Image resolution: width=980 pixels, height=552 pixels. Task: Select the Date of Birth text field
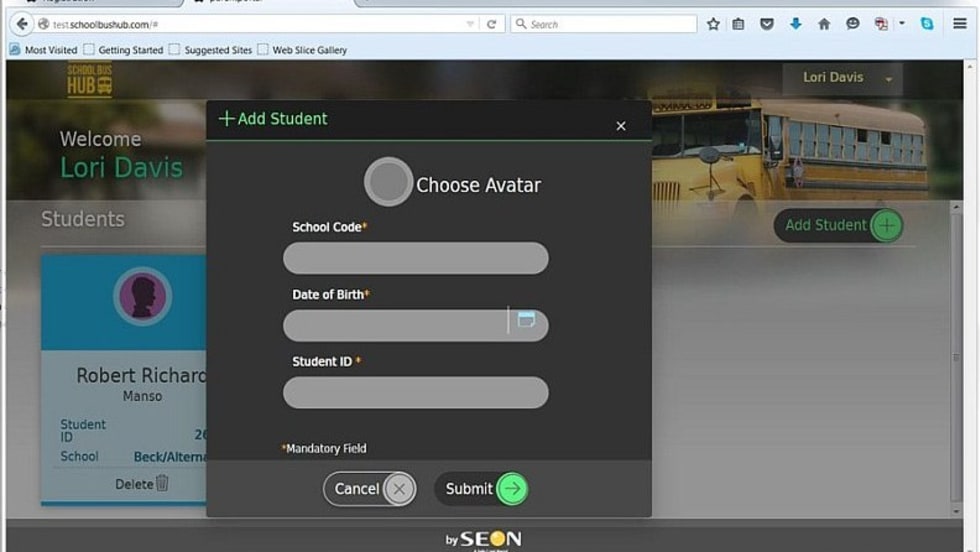tap(397, 325)
